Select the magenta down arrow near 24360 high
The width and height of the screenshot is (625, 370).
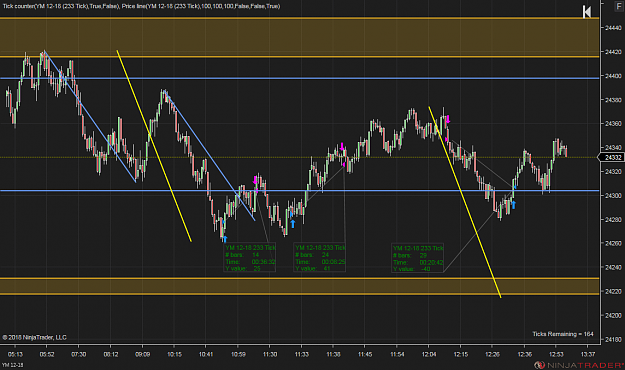[448, 119]
